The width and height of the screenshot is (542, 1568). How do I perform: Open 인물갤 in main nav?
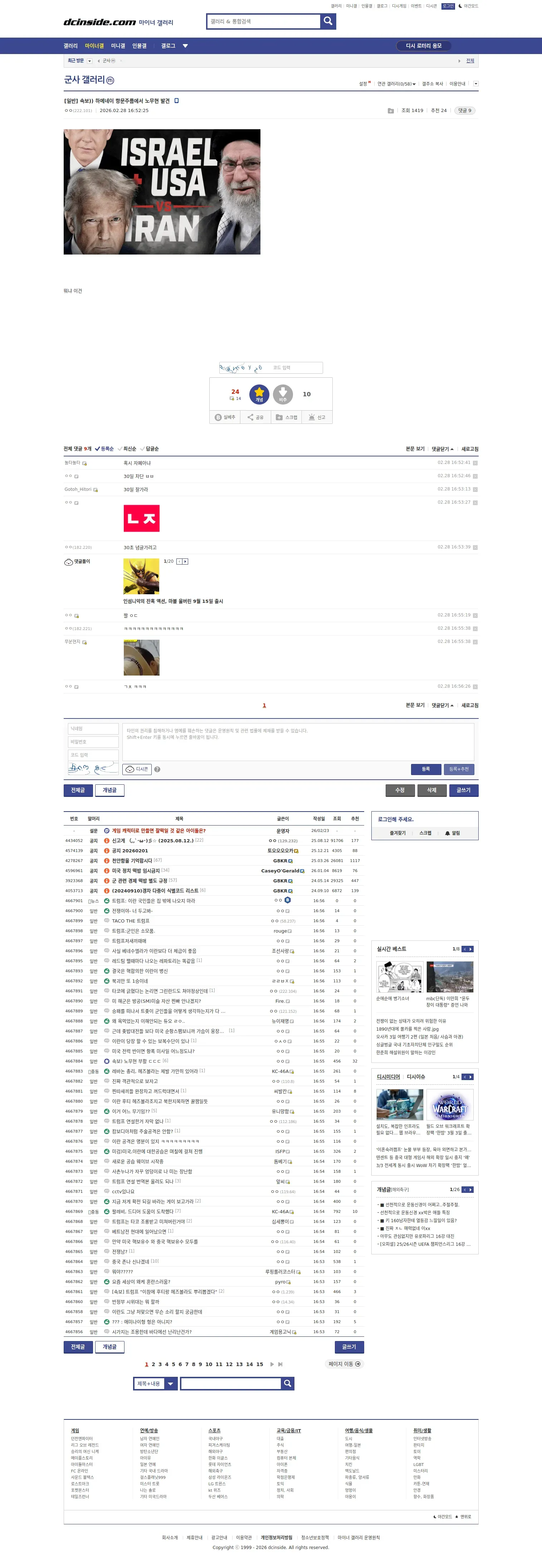tap(139, 46)
